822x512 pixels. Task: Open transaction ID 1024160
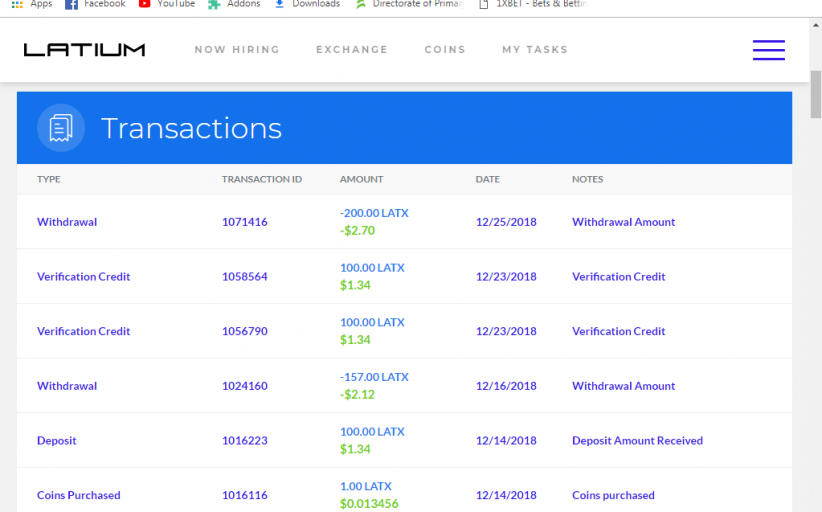(x=244, y=386)
